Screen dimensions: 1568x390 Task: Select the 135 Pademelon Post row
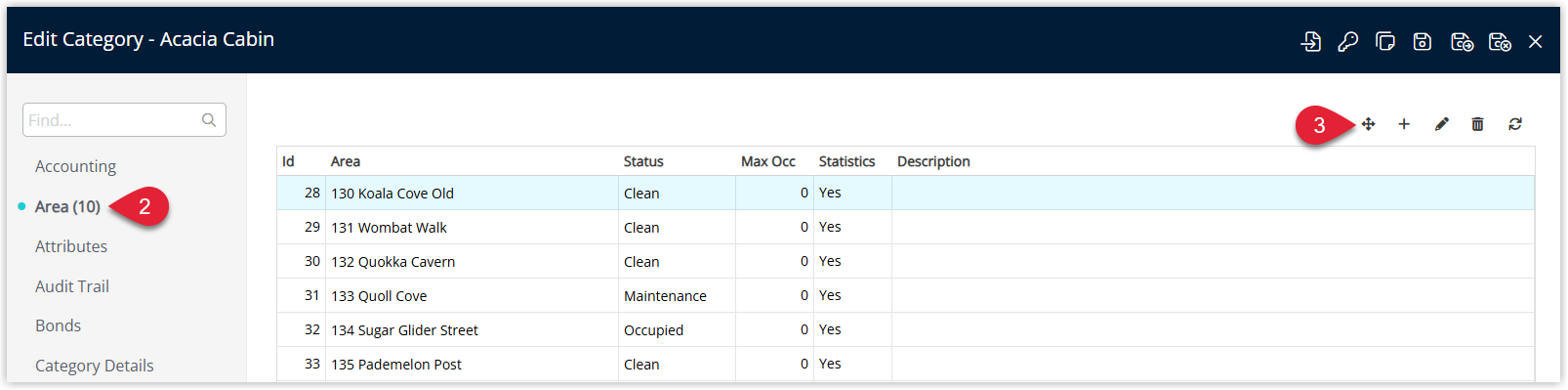tap(905, 364)
